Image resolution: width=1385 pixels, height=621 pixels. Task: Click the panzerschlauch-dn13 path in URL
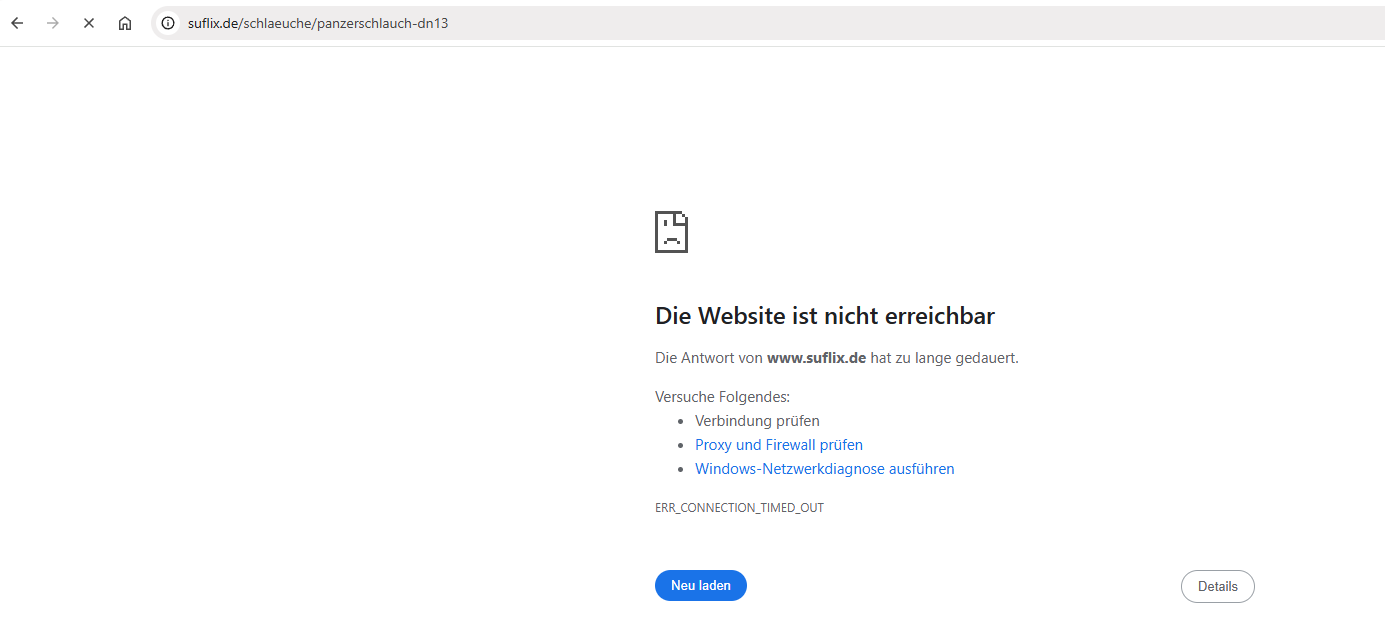(382, 23)
